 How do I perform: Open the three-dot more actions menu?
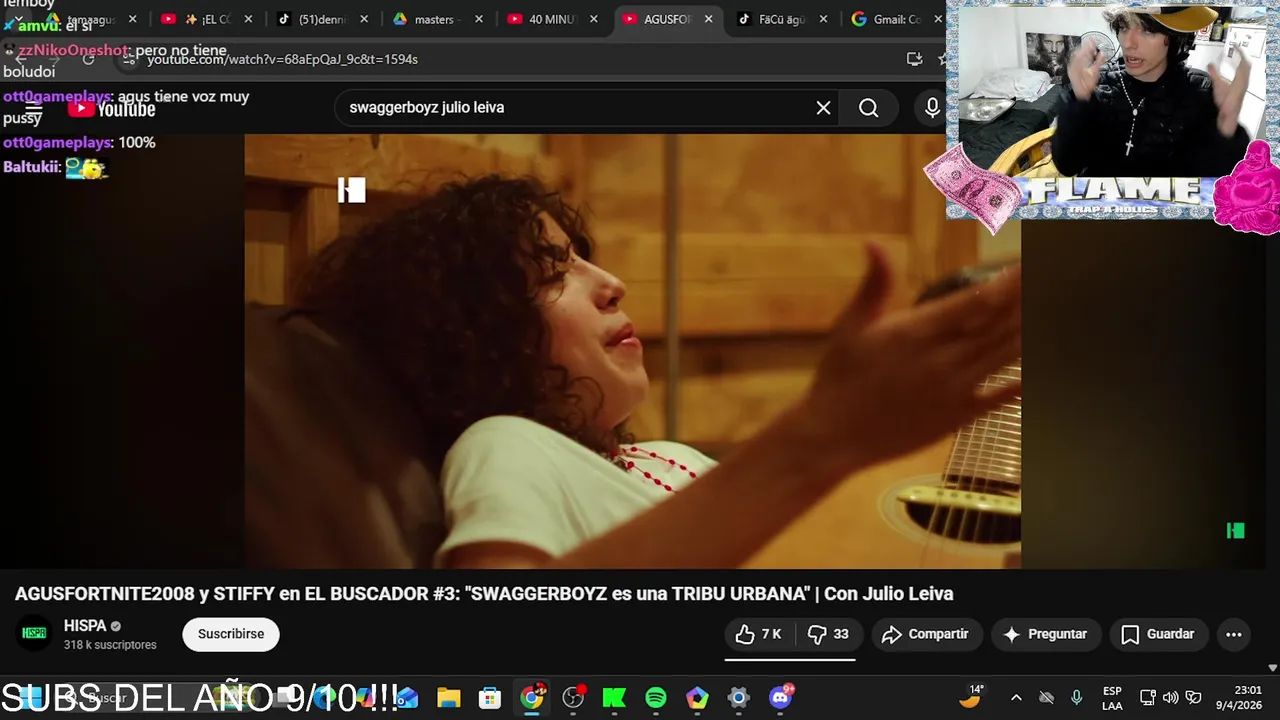[x=1234, y=634]
